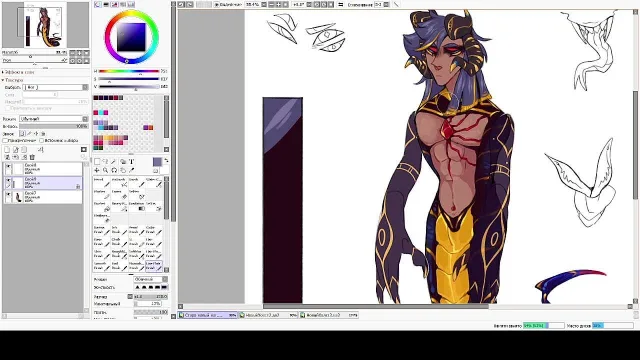This screenshot has height=360, width=640.
Task: Select the Move tool
Action: [97, 170]
